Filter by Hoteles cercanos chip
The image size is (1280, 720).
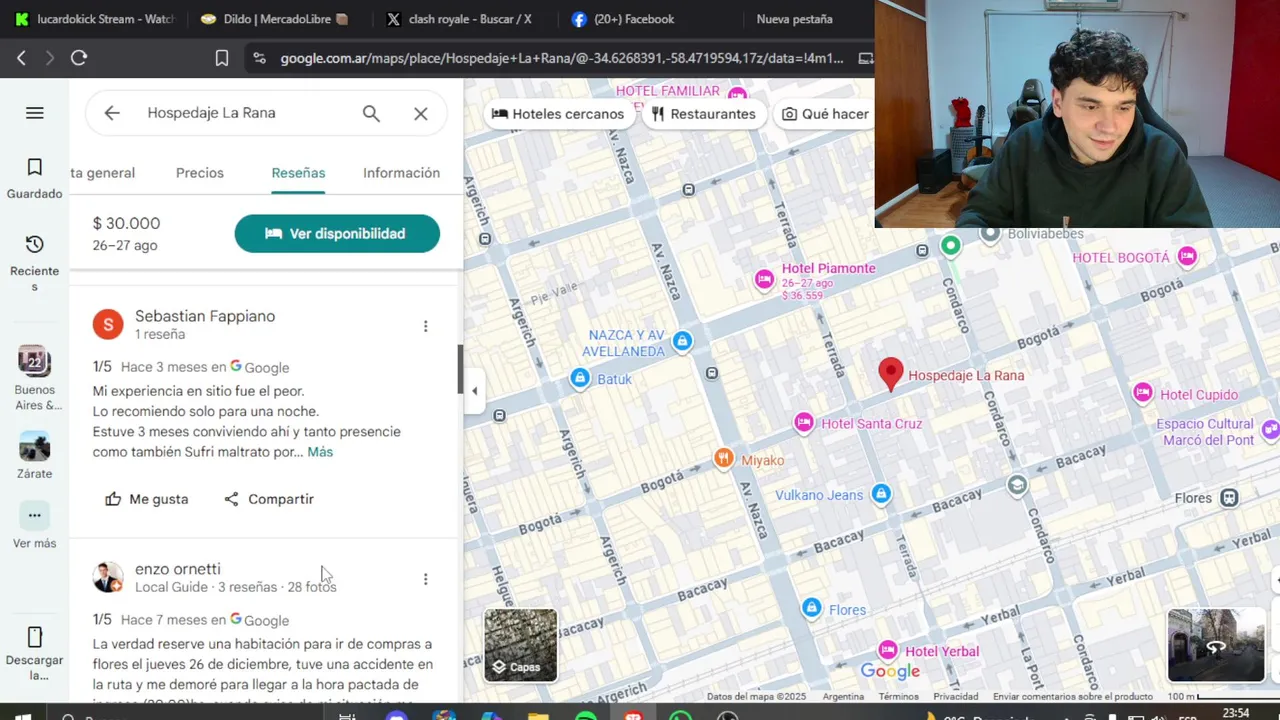pos(558,114)
